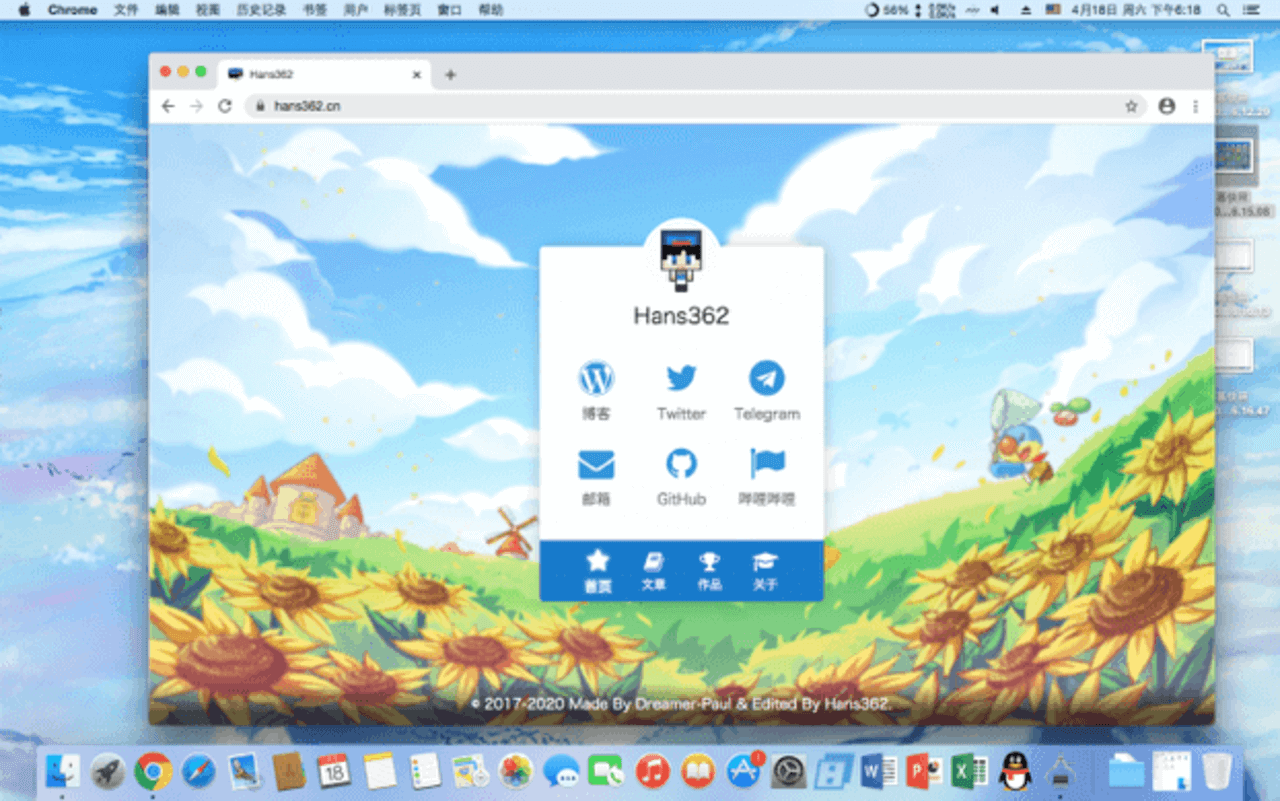Launch PowerPoint from the dock

click(x=924, y=771)
